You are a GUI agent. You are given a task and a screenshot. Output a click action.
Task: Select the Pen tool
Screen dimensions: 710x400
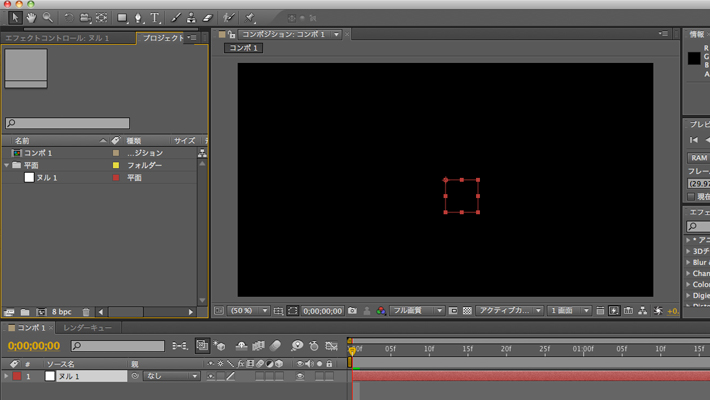coord(138,17)
